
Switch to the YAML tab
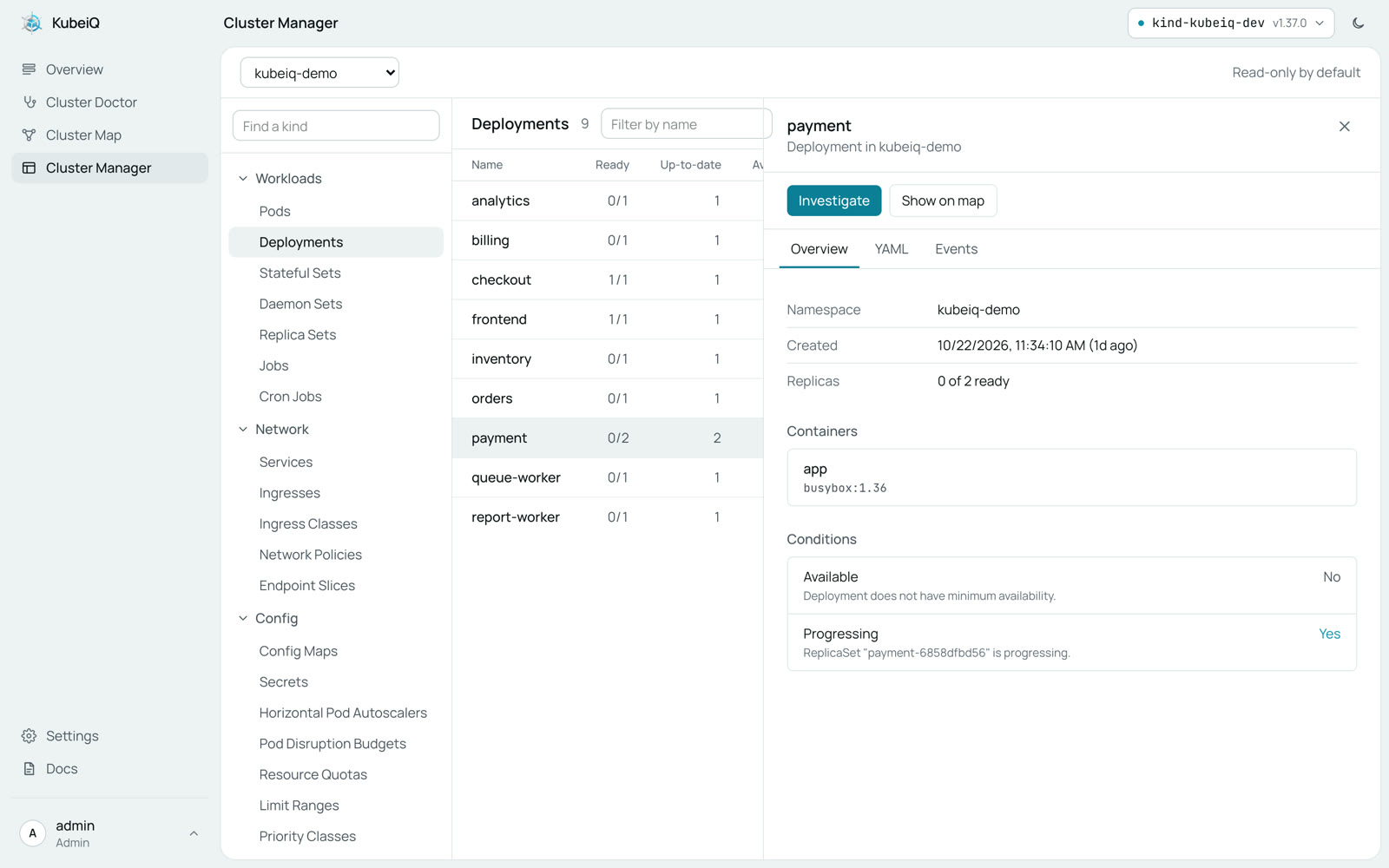892,249
